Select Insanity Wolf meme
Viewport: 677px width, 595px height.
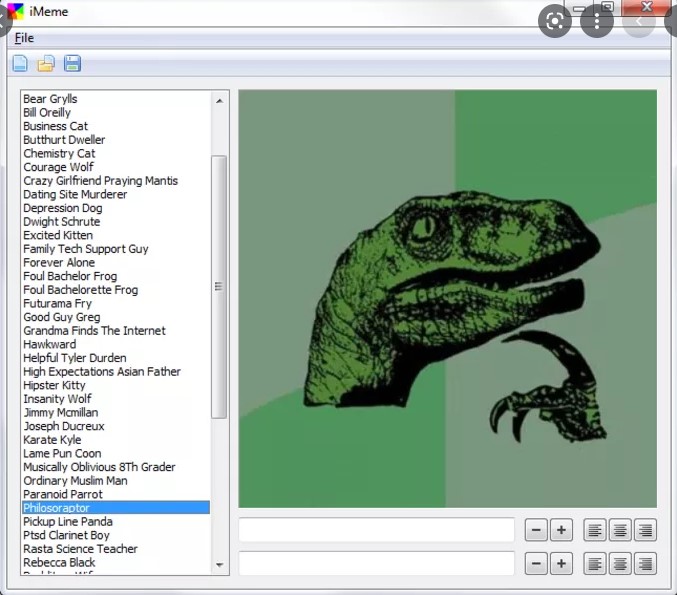pos(57,399)
